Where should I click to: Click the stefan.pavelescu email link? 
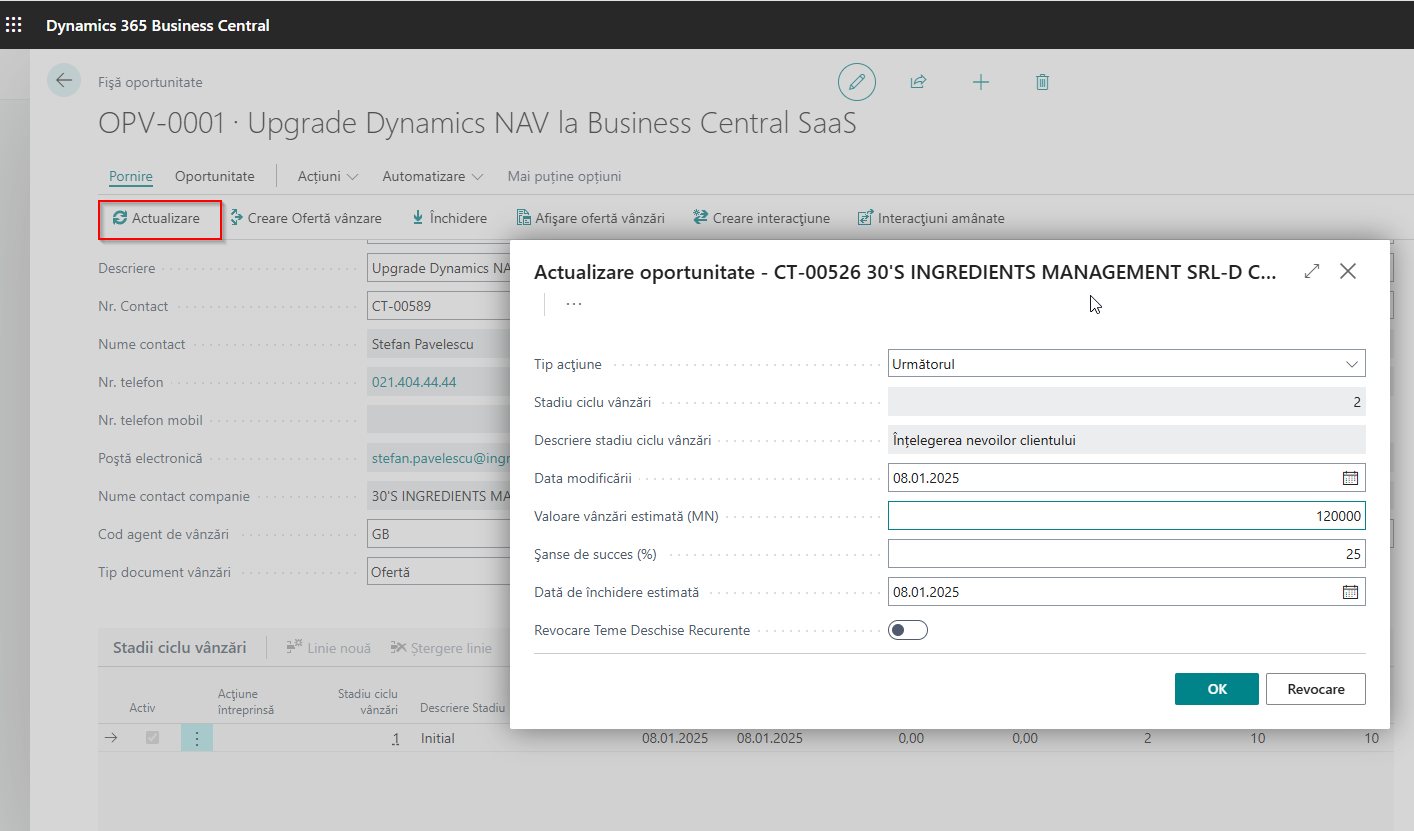click(x=440, y=458)
